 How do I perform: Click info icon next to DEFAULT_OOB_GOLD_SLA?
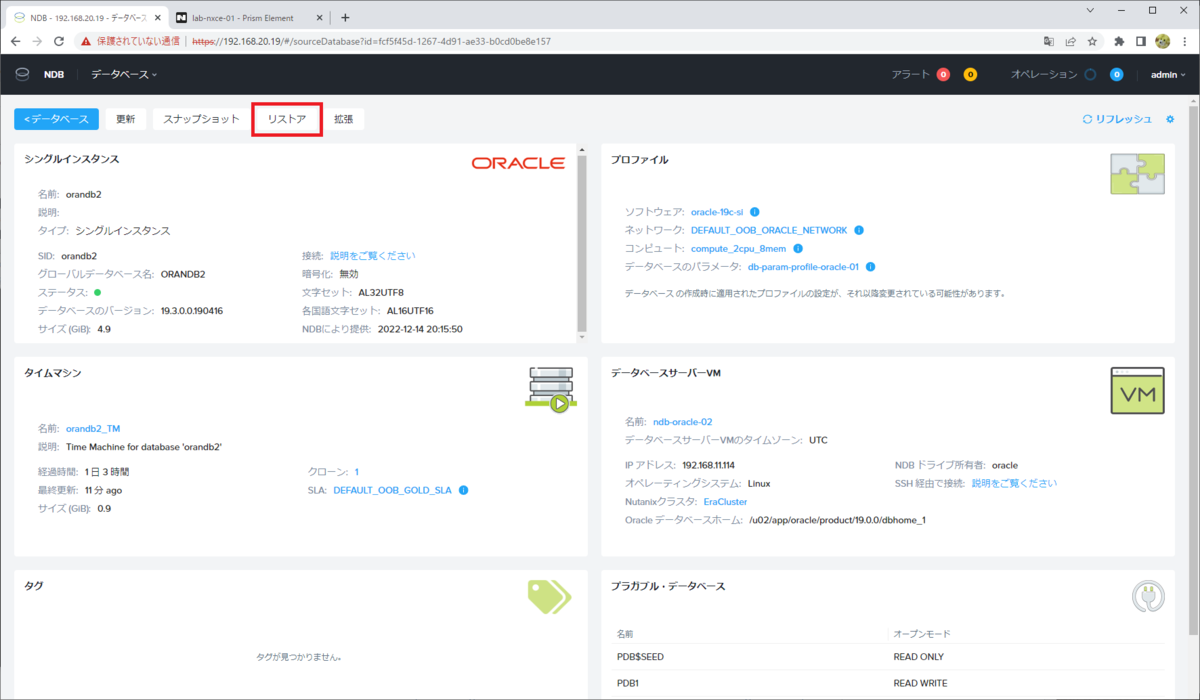click(464, 491)
